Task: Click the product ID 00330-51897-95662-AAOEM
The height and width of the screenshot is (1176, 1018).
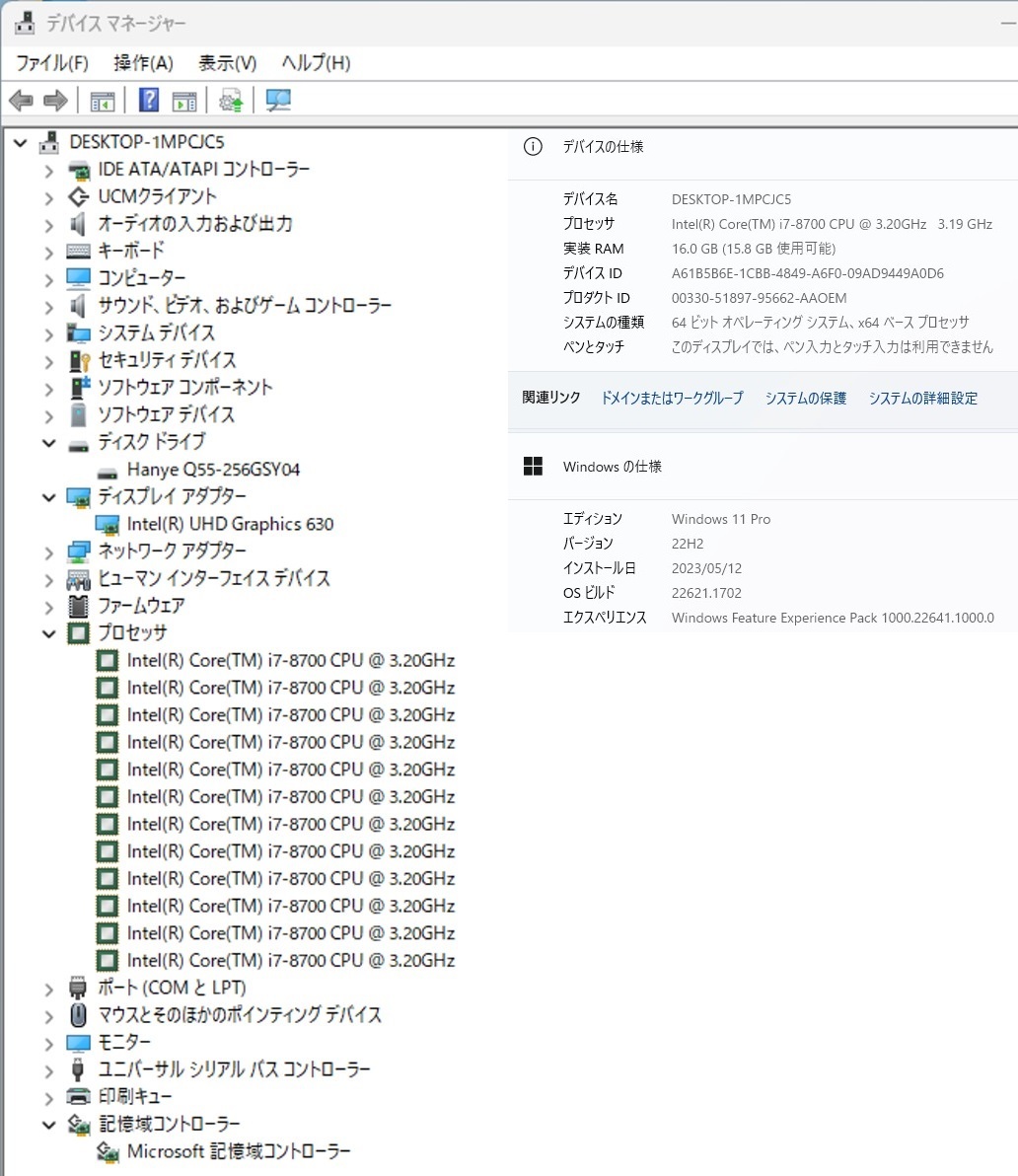Action: (759, 298)
